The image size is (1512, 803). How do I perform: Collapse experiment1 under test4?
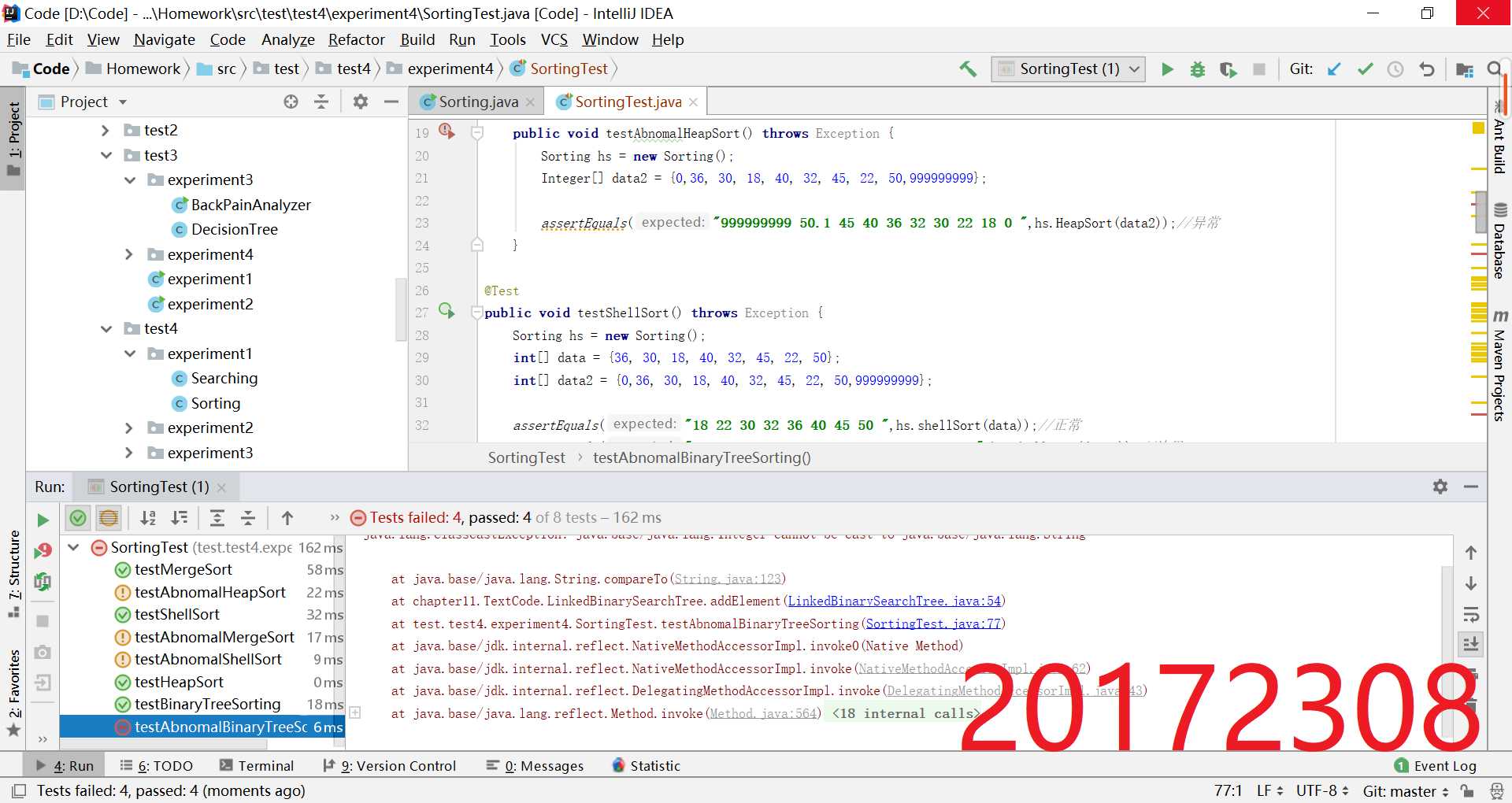(x=129, y=353)
